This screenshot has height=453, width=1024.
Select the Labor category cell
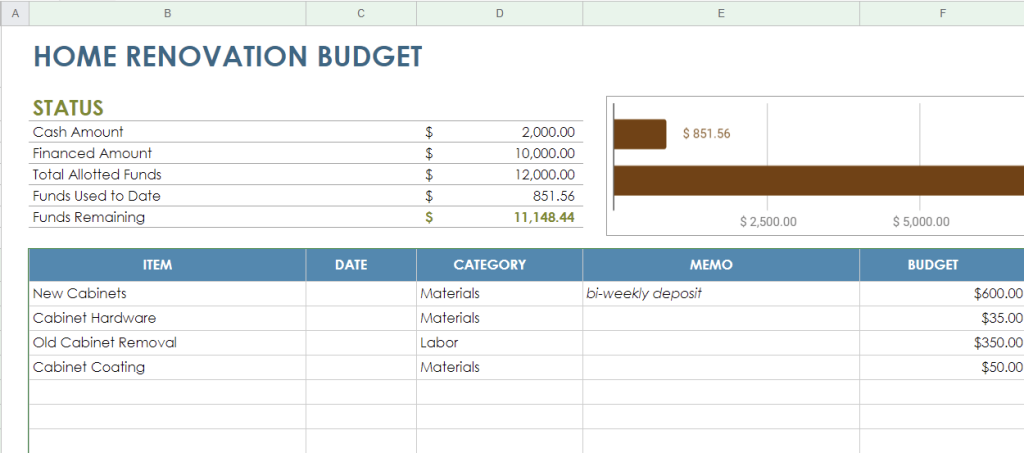pyautogui.click(x=439, y=342)
